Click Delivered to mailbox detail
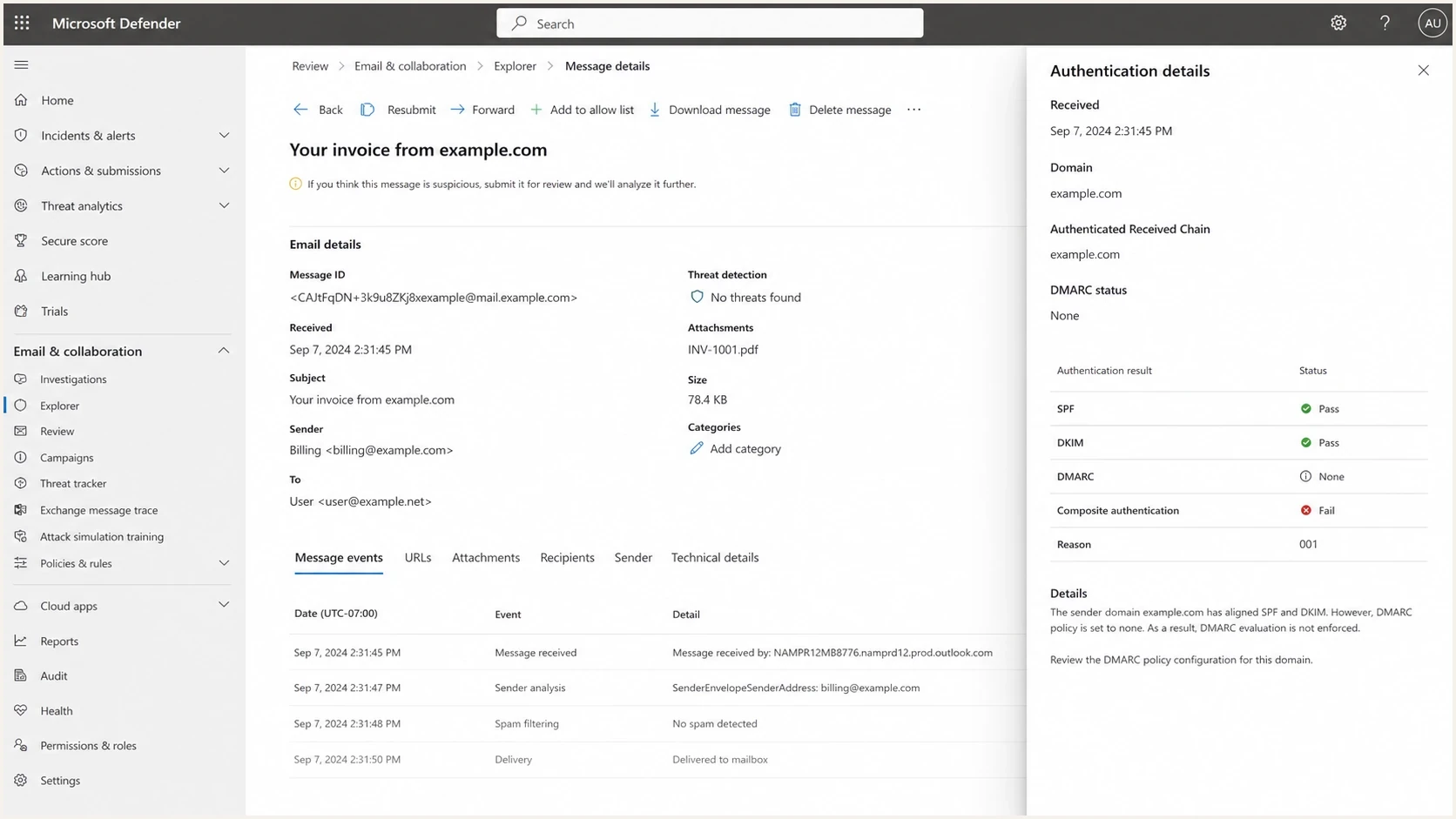The image size is (1456, 819). (x=720, y=760)
